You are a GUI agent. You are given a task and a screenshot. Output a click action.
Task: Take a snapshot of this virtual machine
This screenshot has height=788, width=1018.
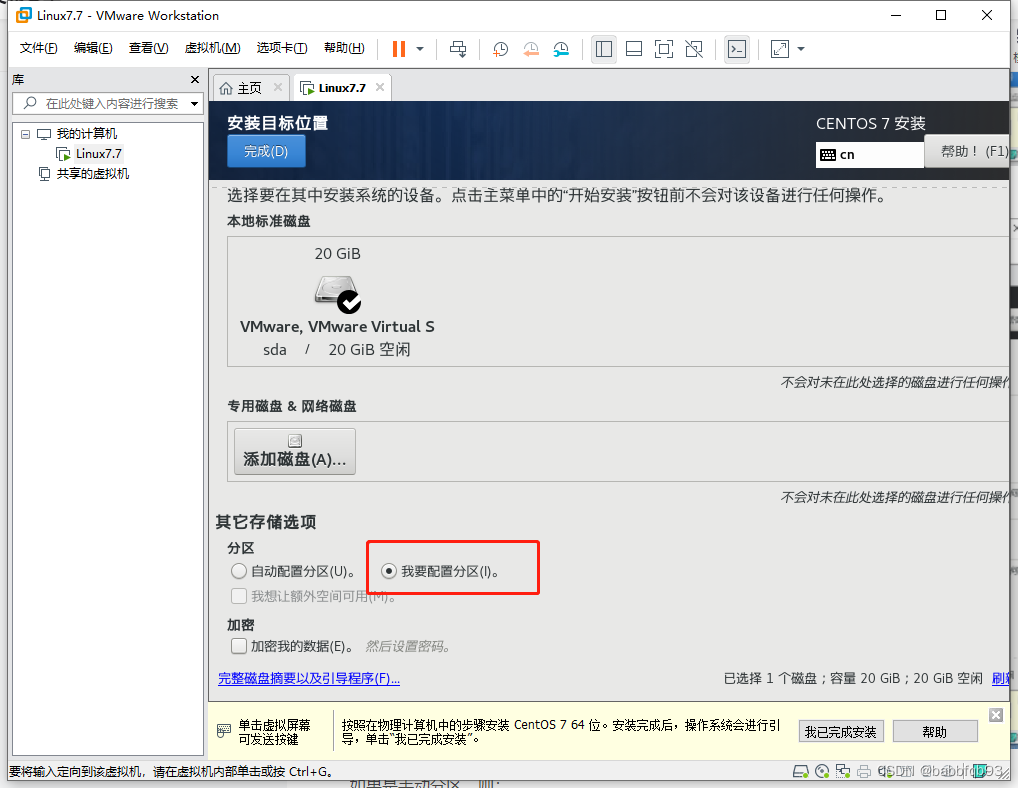click(500, 49)
